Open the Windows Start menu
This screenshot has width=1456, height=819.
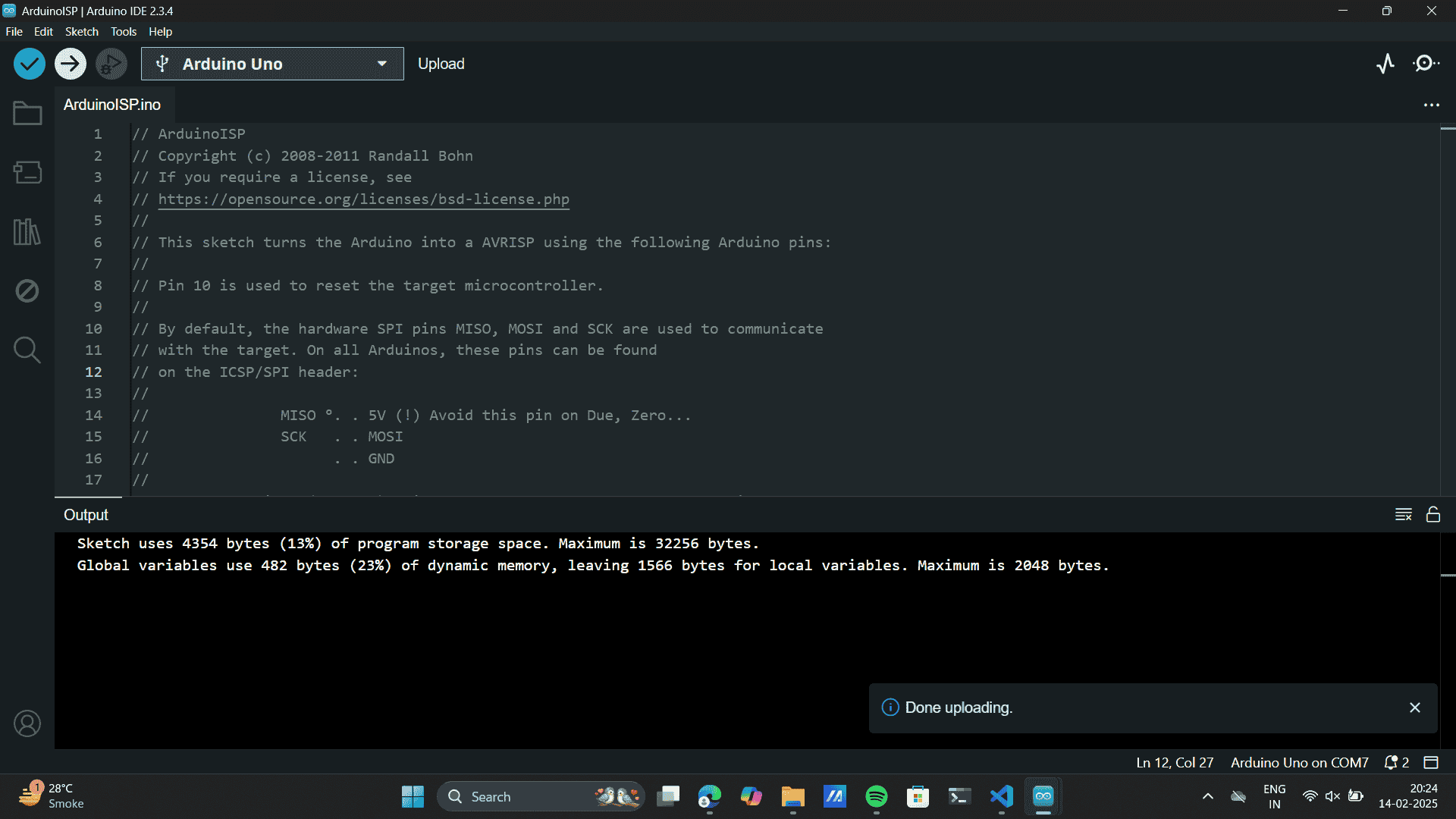click(413, 796)
